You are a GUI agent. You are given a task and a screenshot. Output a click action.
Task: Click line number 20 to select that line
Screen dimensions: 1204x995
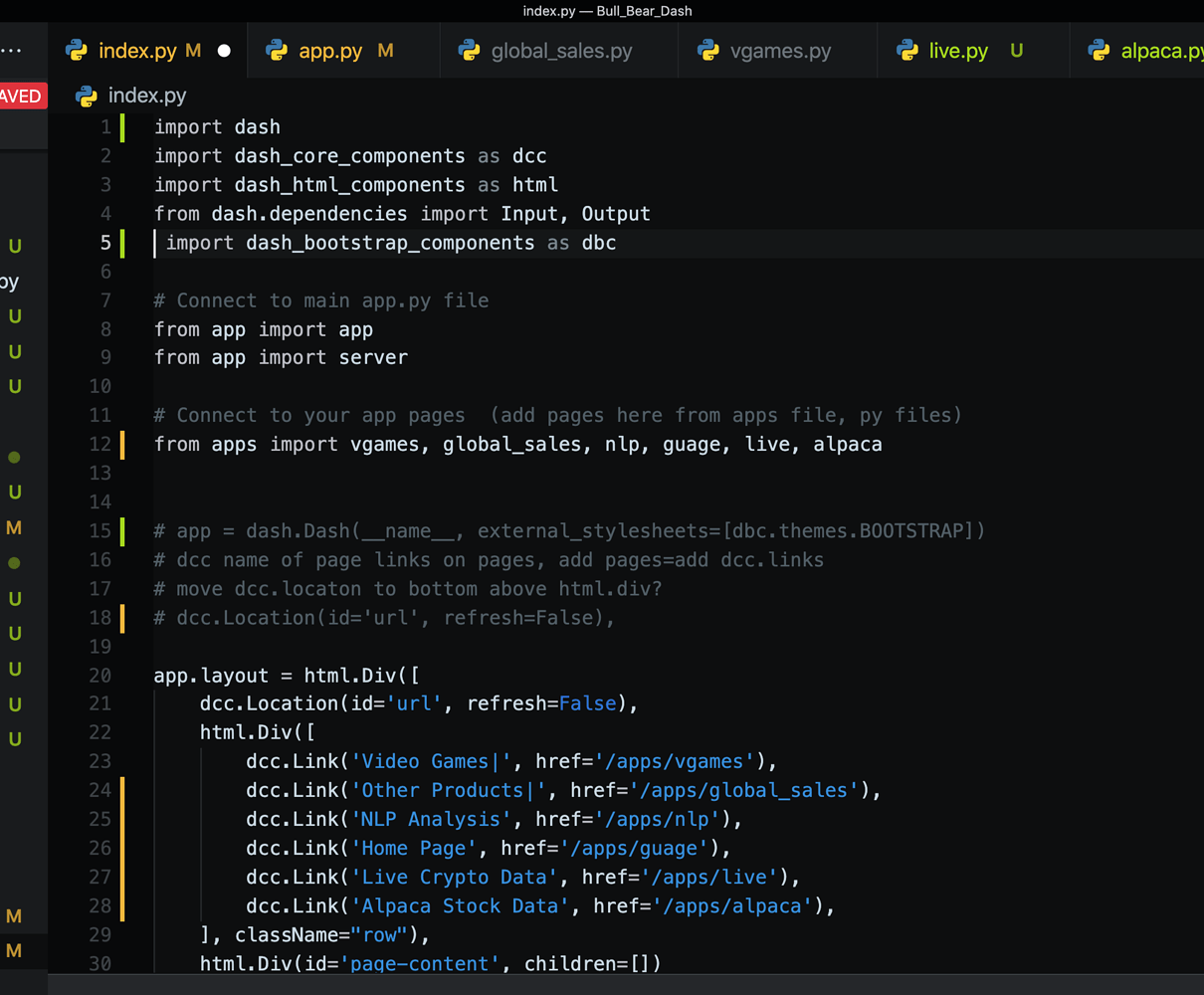tap(100, 675)
